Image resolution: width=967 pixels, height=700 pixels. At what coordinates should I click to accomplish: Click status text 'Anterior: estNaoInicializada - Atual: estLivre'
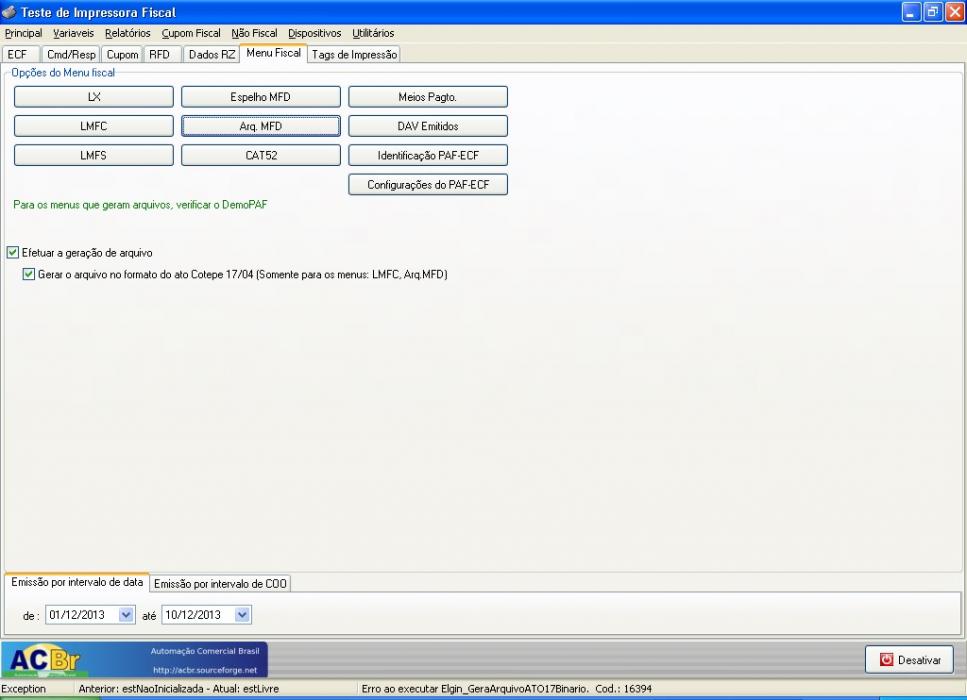click(178, 688)
